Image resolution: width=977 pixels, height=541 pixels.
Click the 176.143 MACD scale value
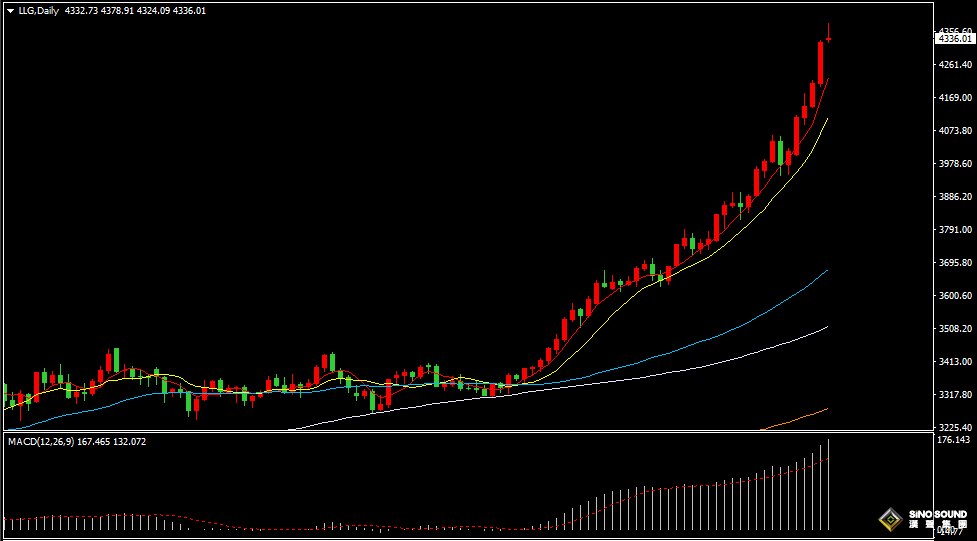(x=953, y=440)
